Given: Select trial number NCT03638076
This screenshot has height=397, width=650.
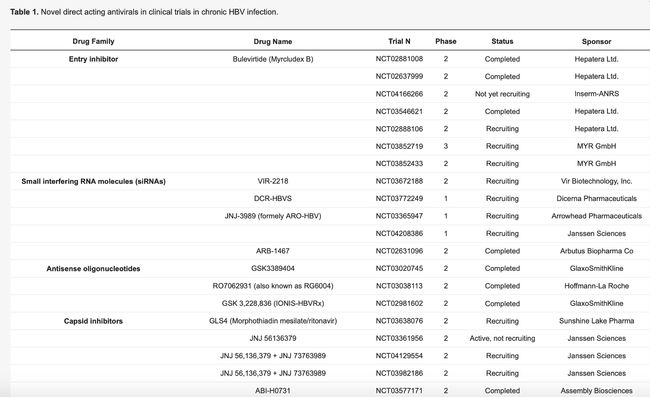Looking at the screenshot, I should click(399, 321).
